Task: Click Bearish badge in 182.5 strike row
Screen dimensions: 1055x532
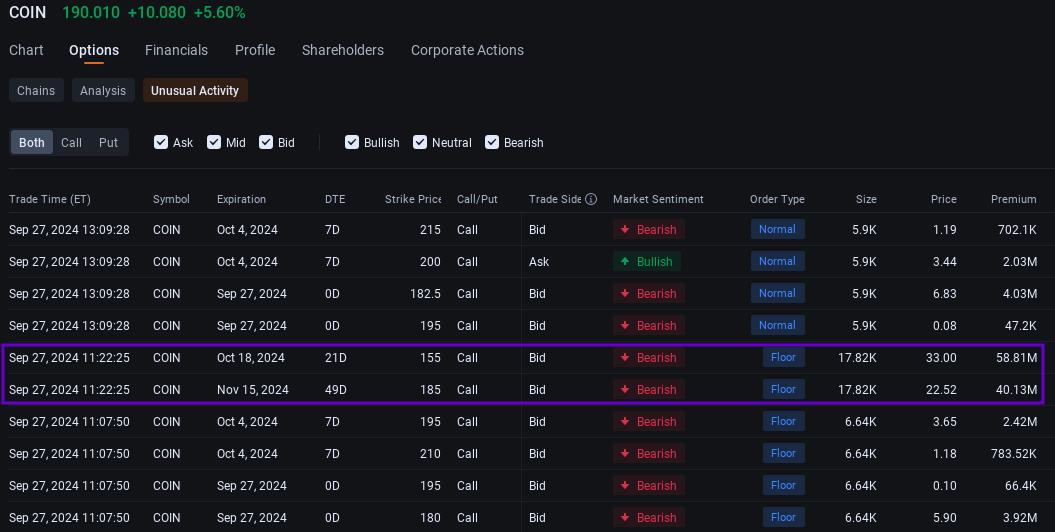Action: 649,293
